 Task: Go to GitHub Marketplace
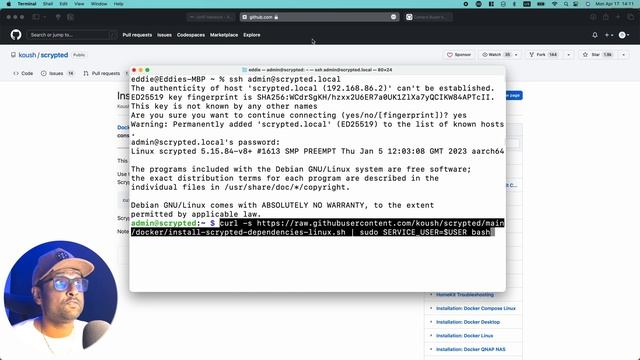pyautogui.click(x=224, y=35)
